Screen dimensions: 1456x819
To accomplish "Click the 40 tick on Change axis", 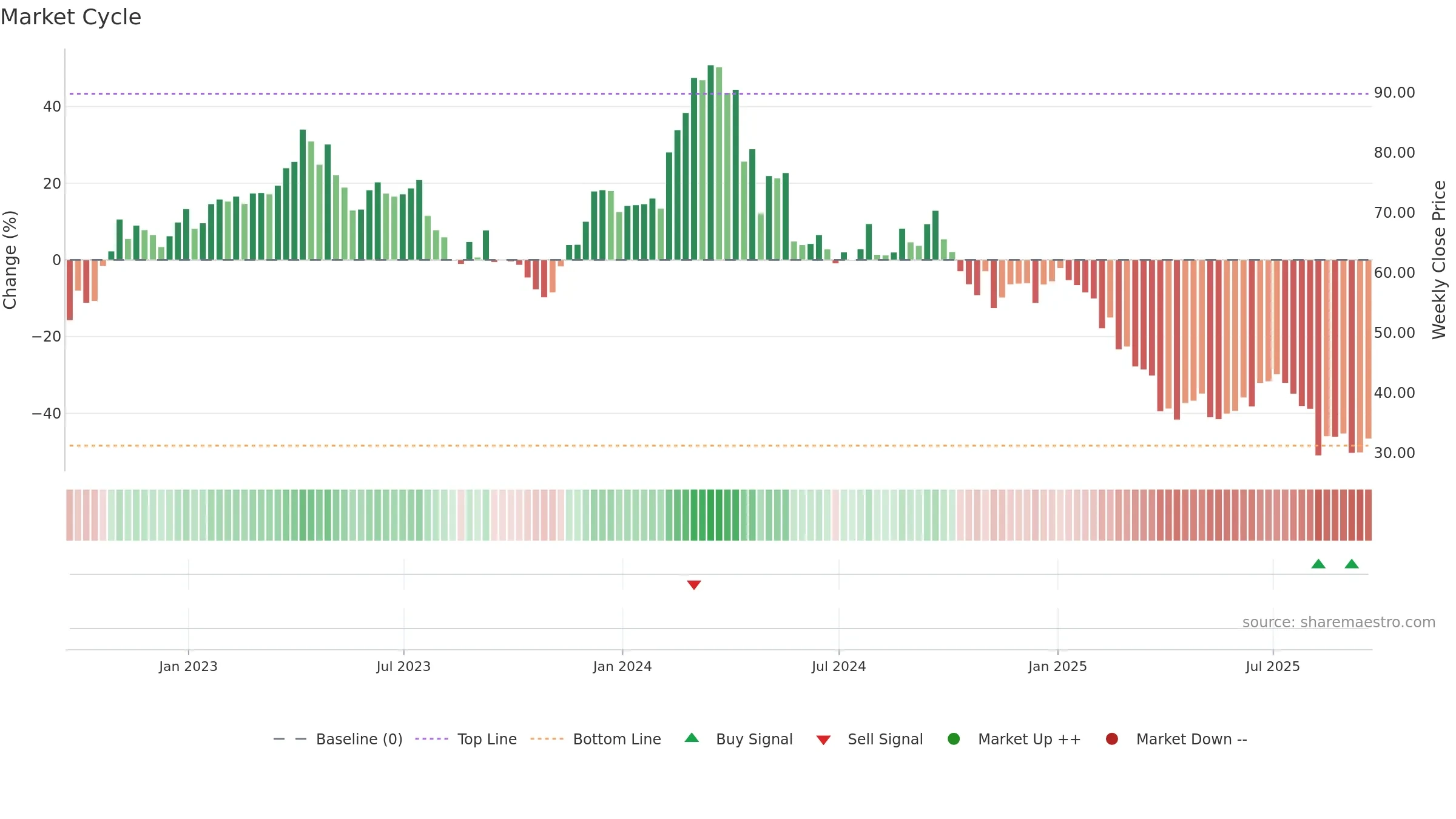I will click(52, 107).
